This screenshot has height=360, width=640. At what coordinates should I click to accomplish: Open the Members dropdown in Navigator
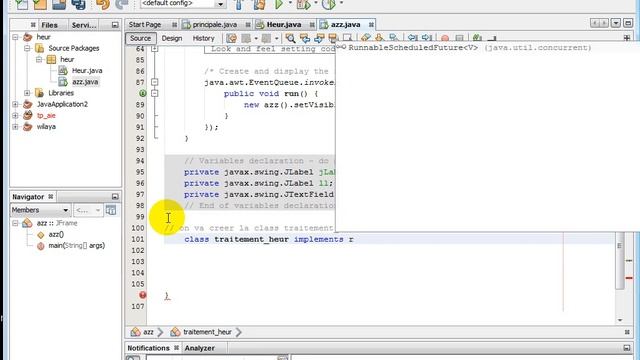(x=40, y=210)
